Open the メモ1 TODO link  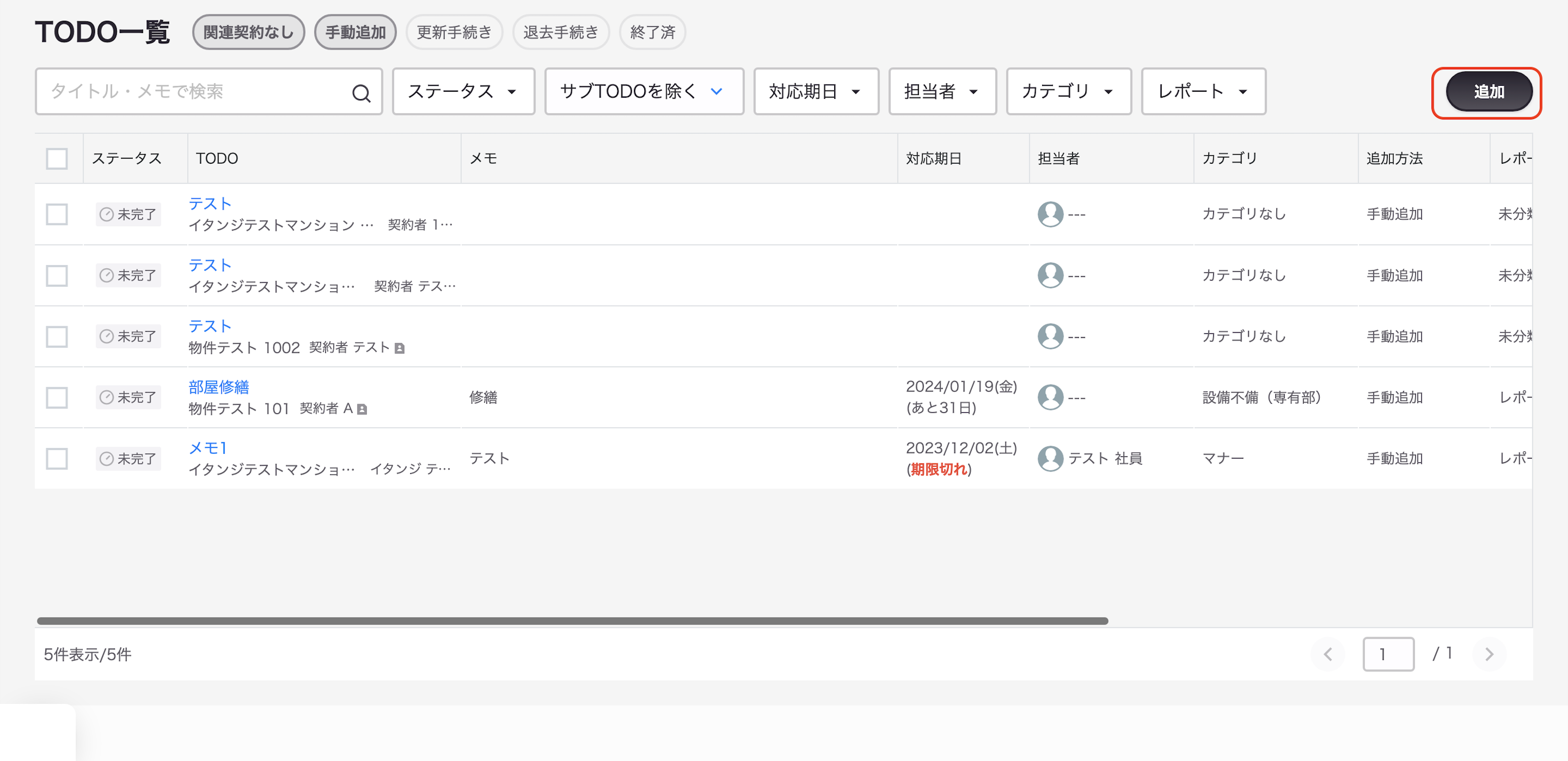pos(207,448)
